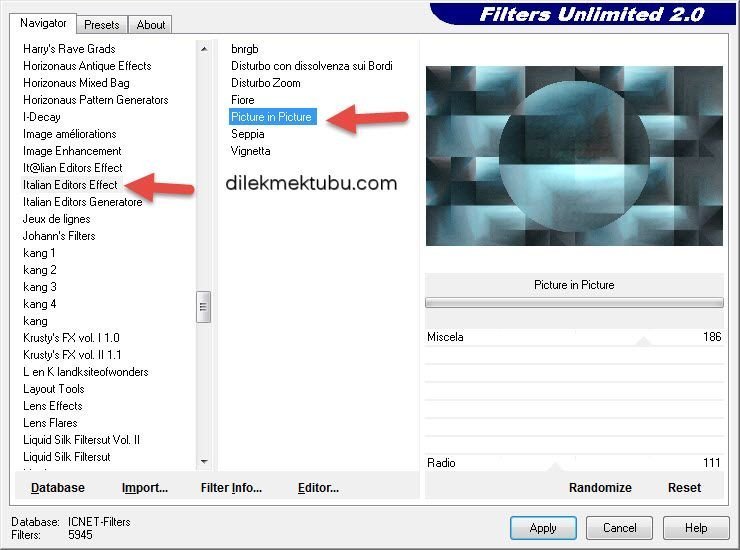Adjust the Radio slider
This screenshot has width=740, height=550.
click(x=553, y=466)
